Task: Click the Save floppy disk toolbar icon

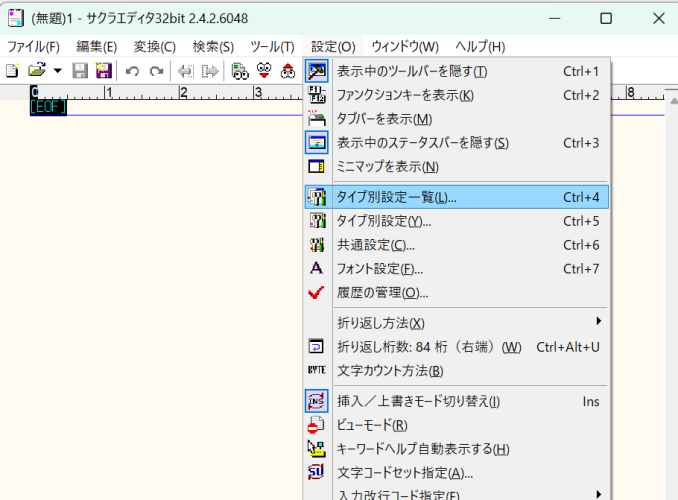Action: (80, 71)
